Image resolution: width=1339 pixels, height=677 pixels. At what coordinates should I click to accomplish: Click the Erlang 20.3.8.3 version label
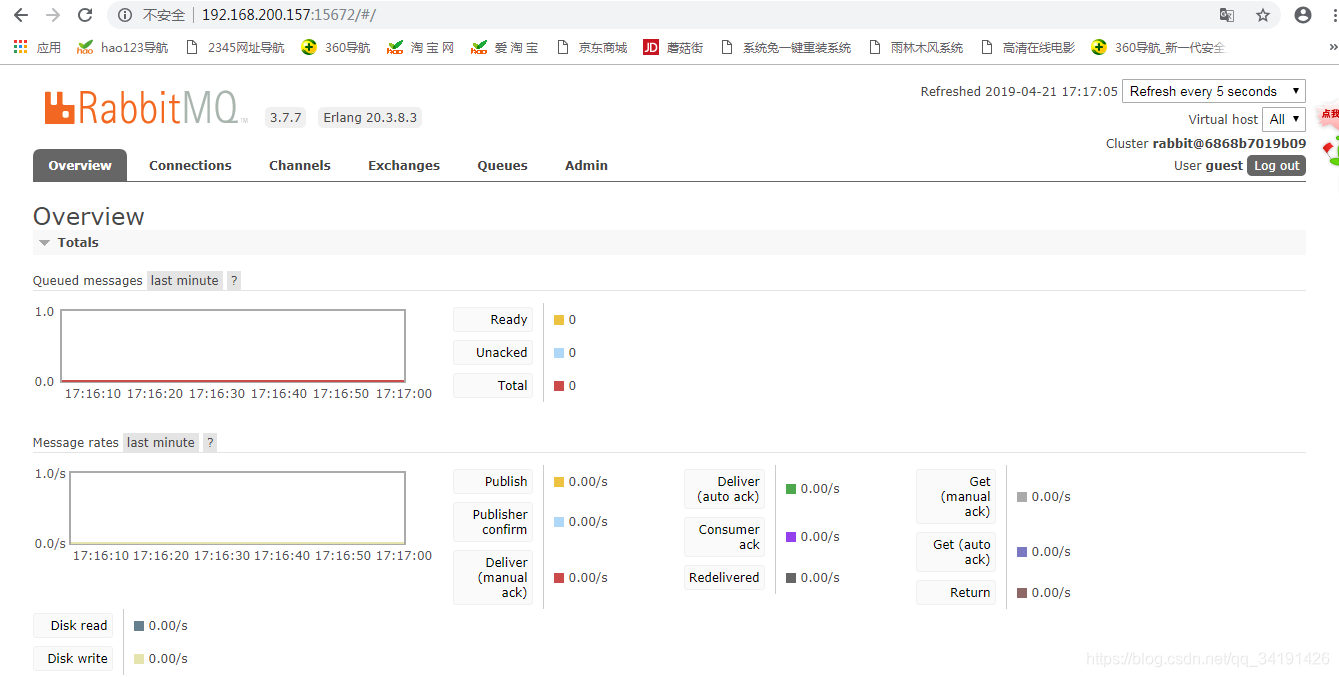(x=370, y=118)
